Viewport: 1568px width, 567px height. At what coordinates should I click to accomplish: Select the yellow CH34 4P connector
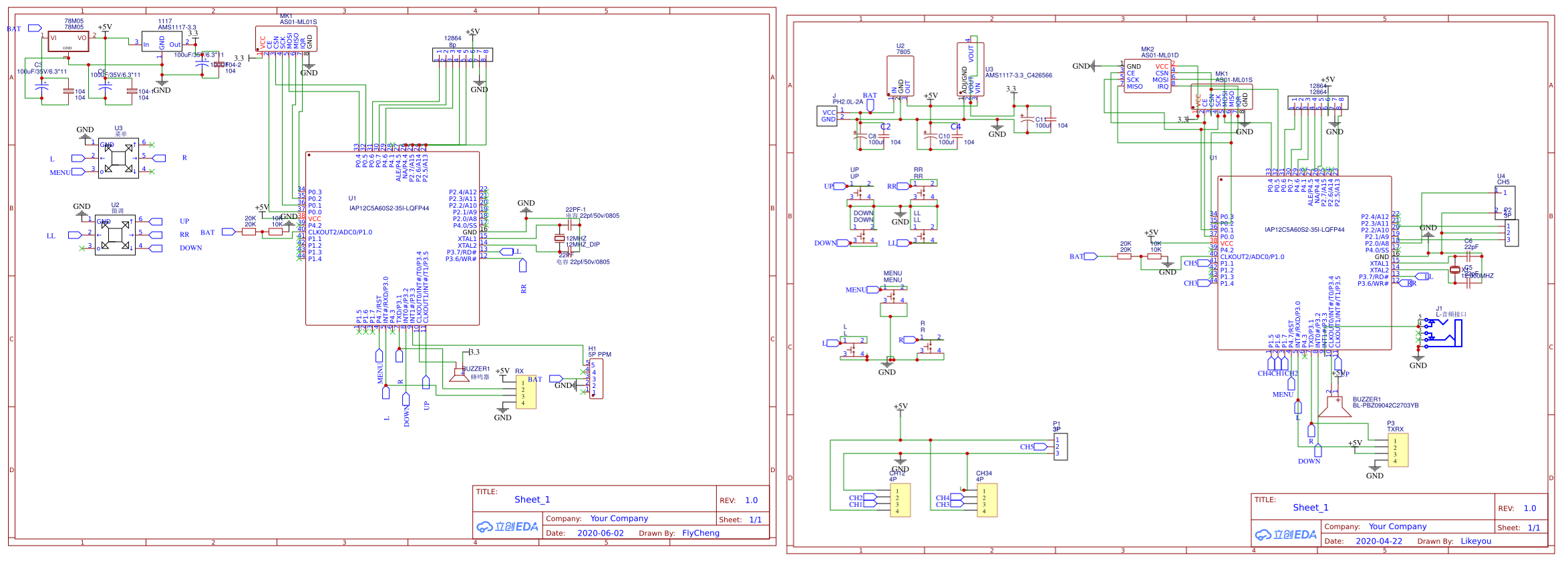987,500
